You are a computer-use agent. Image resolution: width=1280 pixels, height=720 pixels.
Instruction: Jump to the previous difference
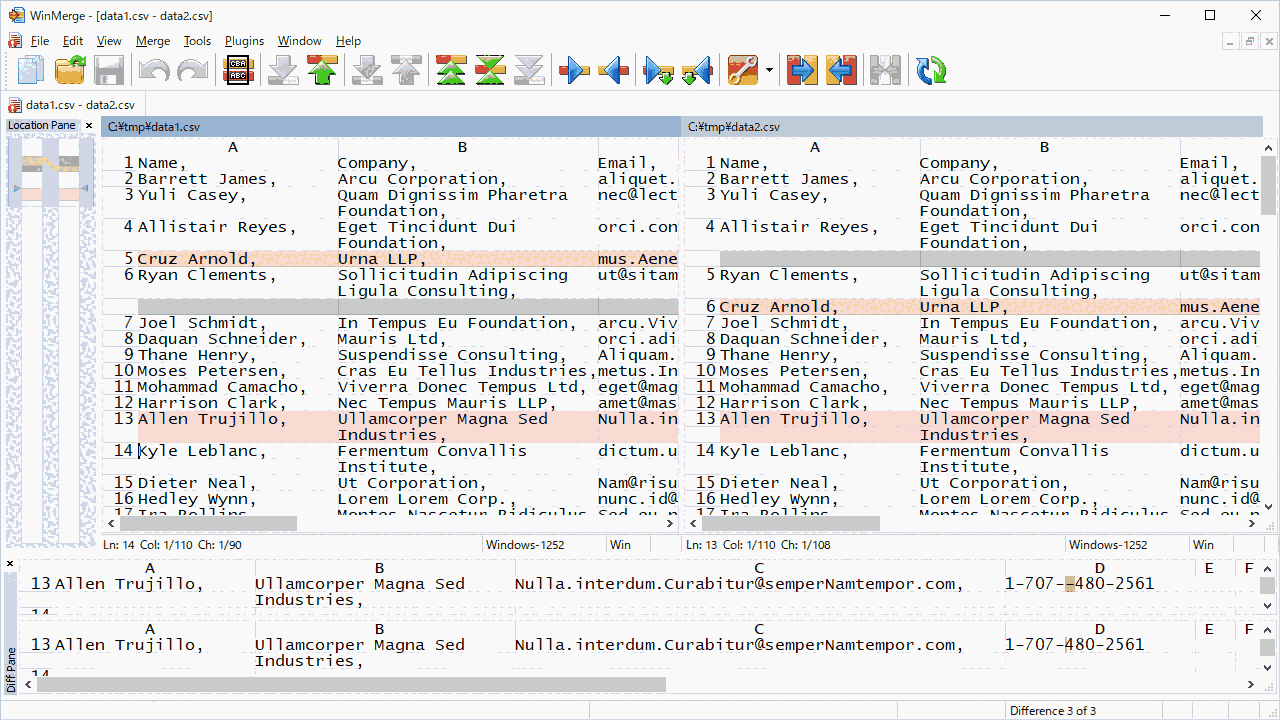(x=323, y=70)
